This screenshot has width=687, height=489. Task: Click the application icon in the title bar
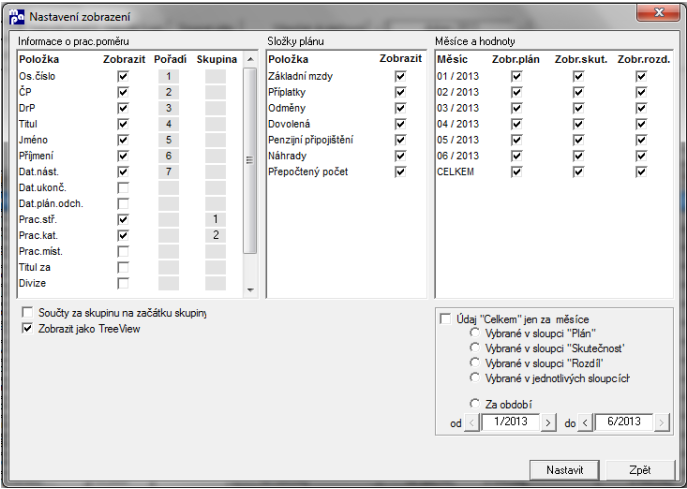17,17
